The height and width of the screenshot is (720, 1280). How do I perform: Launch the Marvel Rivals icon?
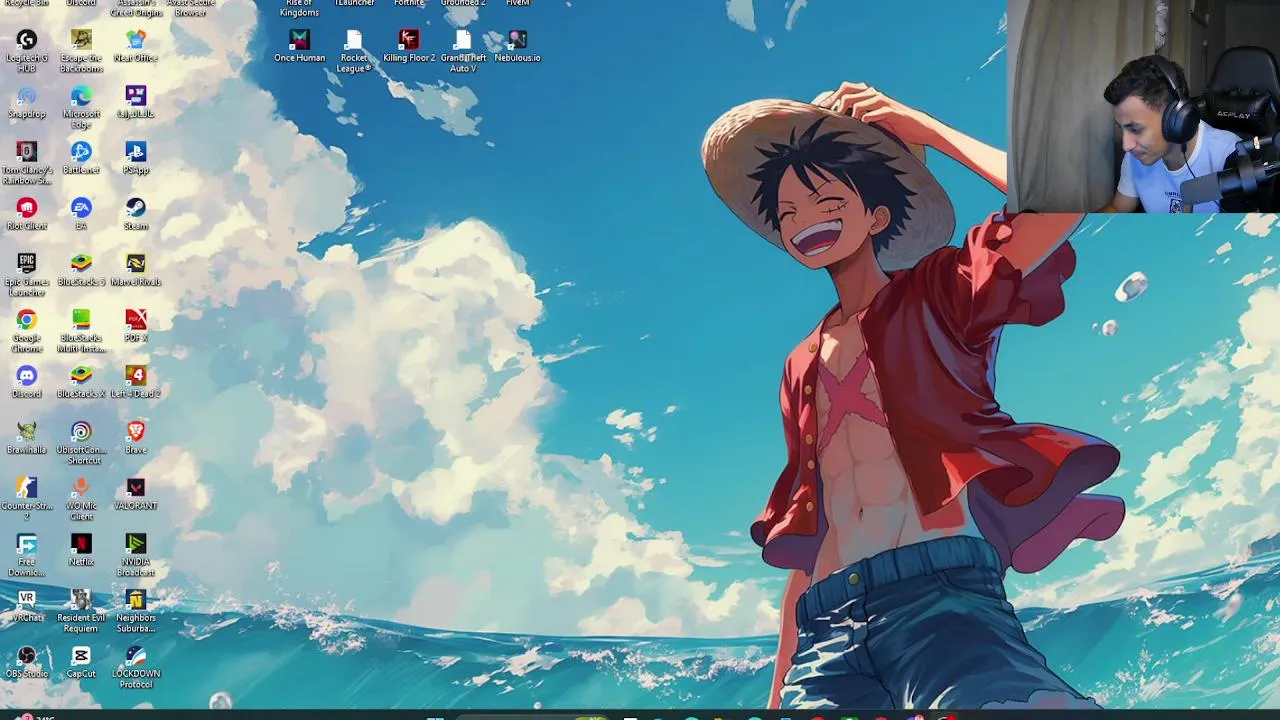coord(136,264)
